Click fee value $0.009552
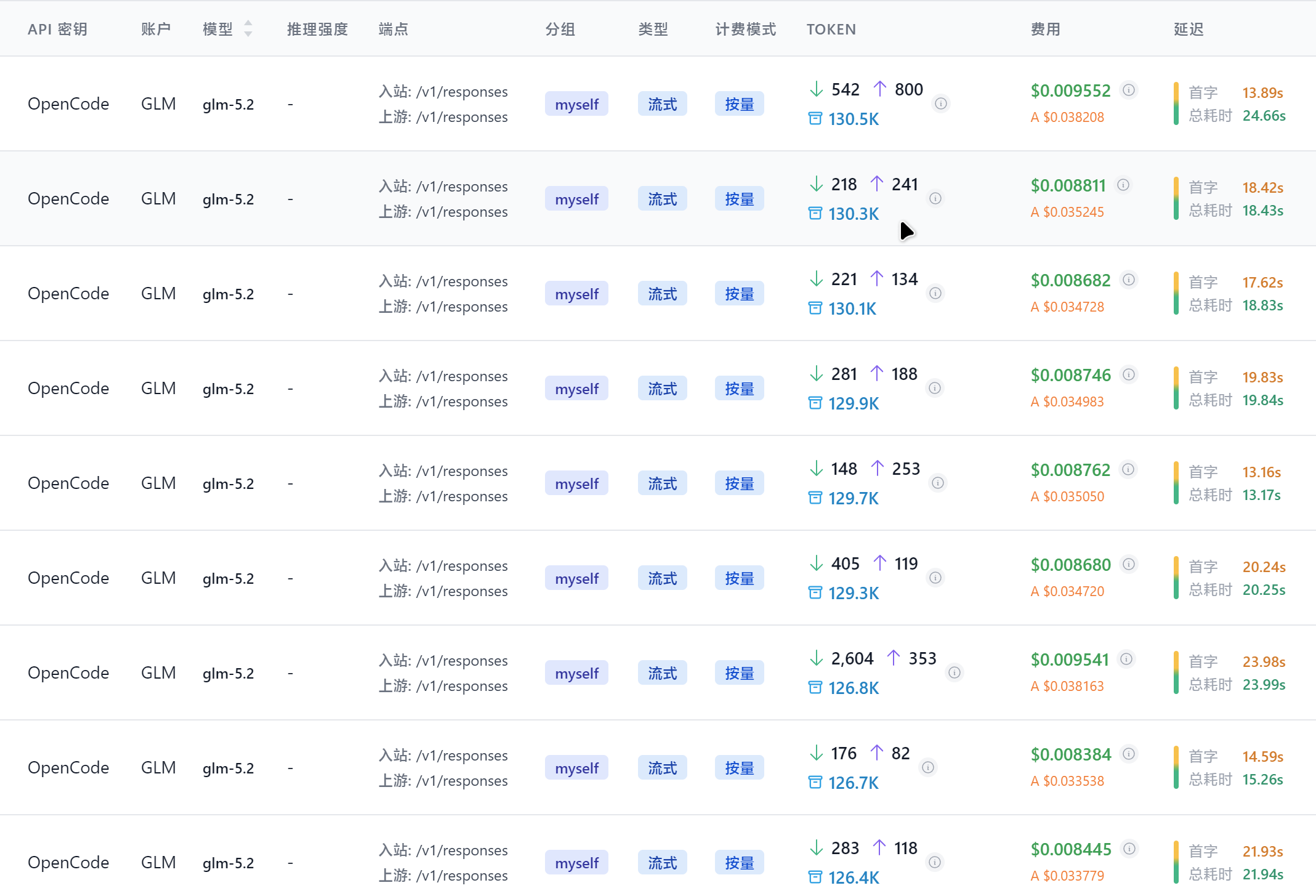The image size is (1316, 896). (1070, 91)
